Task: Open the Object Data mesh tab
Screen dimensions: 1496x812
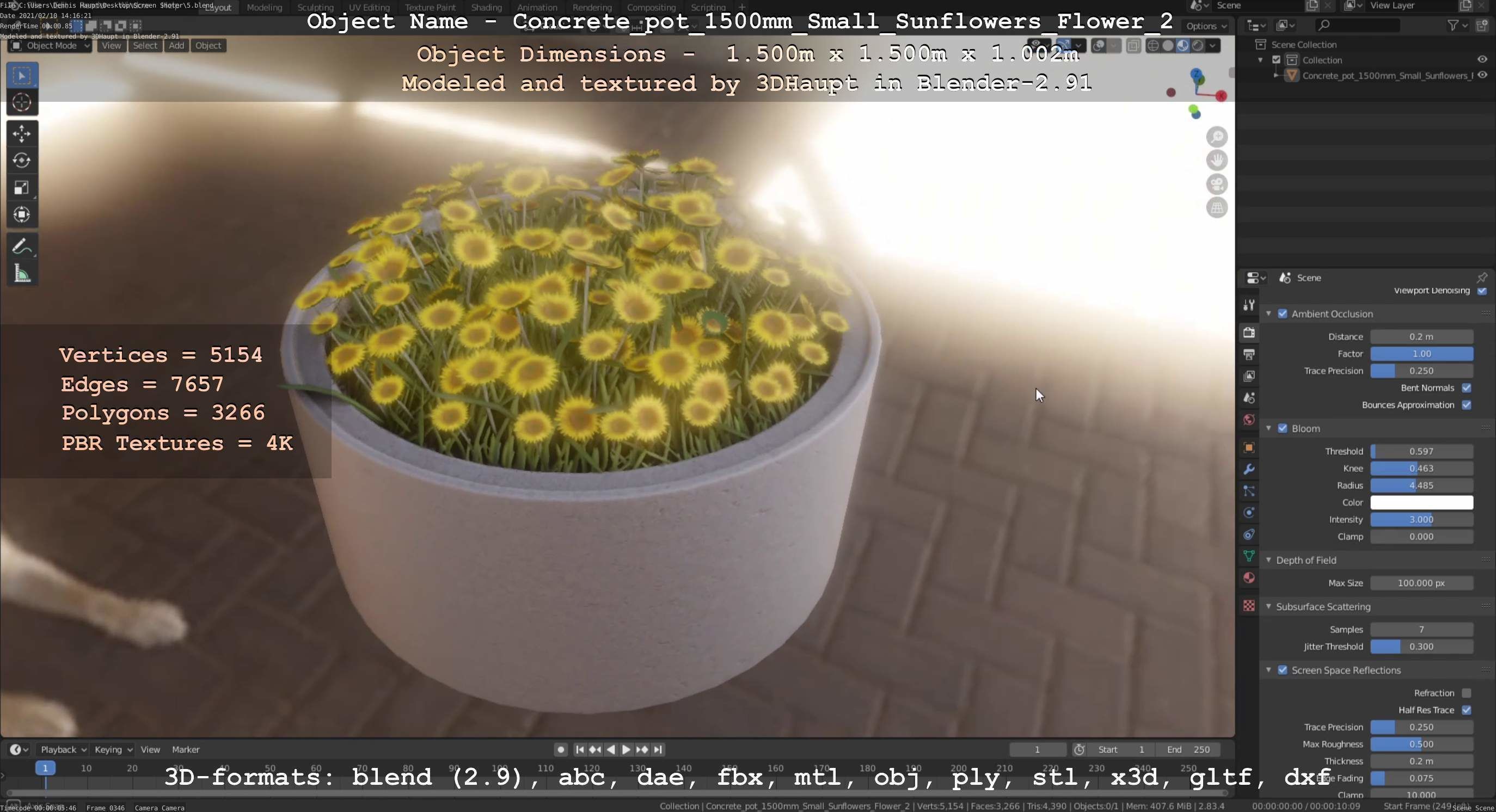Action: point(1249,556)
